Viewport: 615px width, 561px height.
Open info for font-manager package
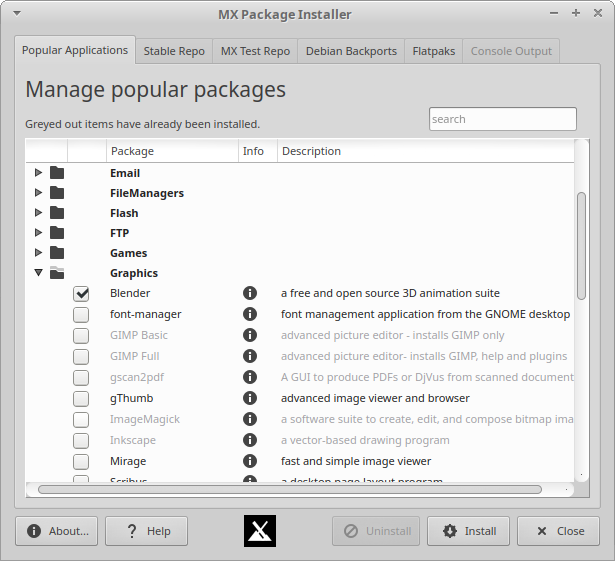[250, 314]
